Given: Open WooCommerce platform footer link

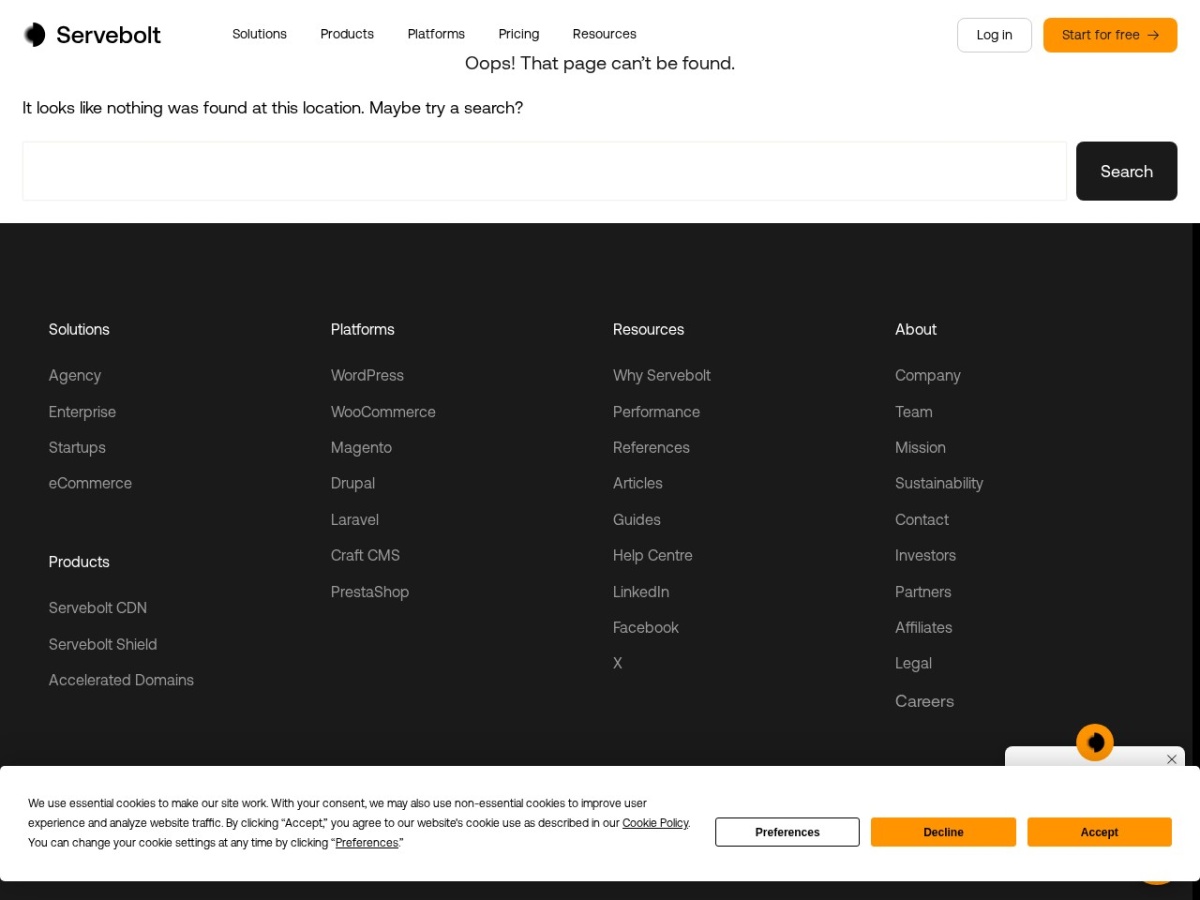Looking at the screenshot, I should pyautogui.click(x=383, y=412).
